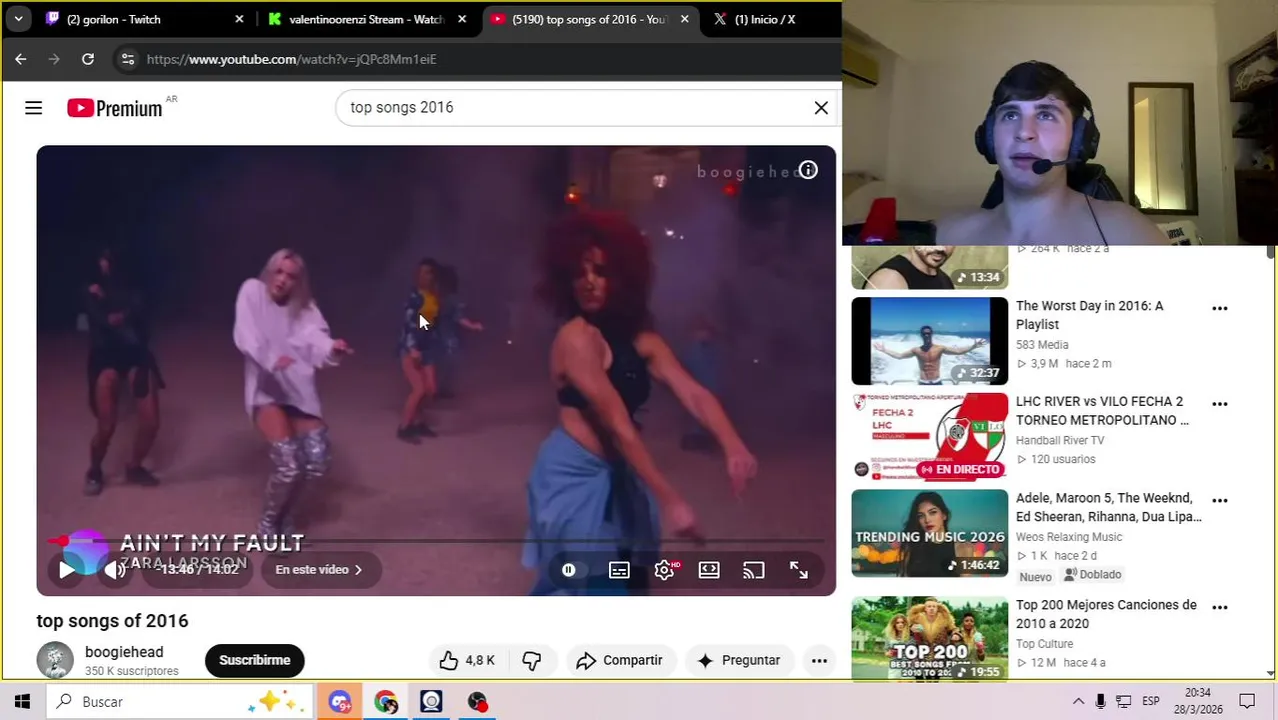Click the sidebar scrollbar down arrow

click(1271, 673)
